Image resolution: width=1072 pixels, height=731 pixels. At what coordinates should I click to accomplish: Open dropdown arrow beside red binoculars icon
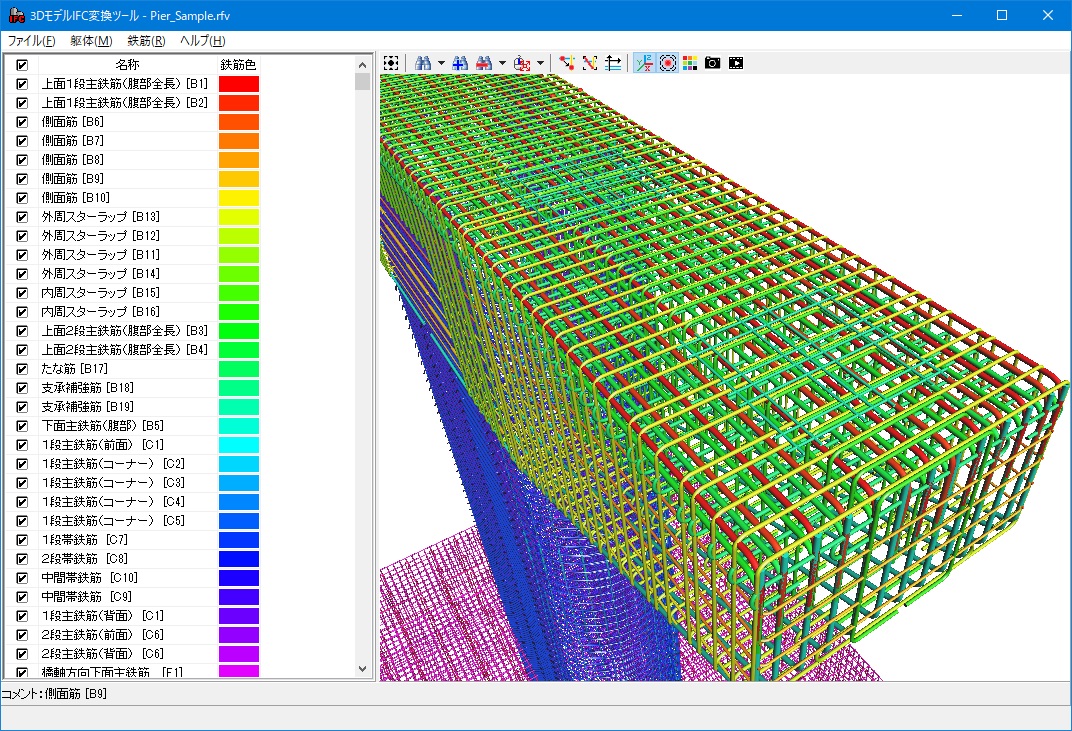pos(502,63)
